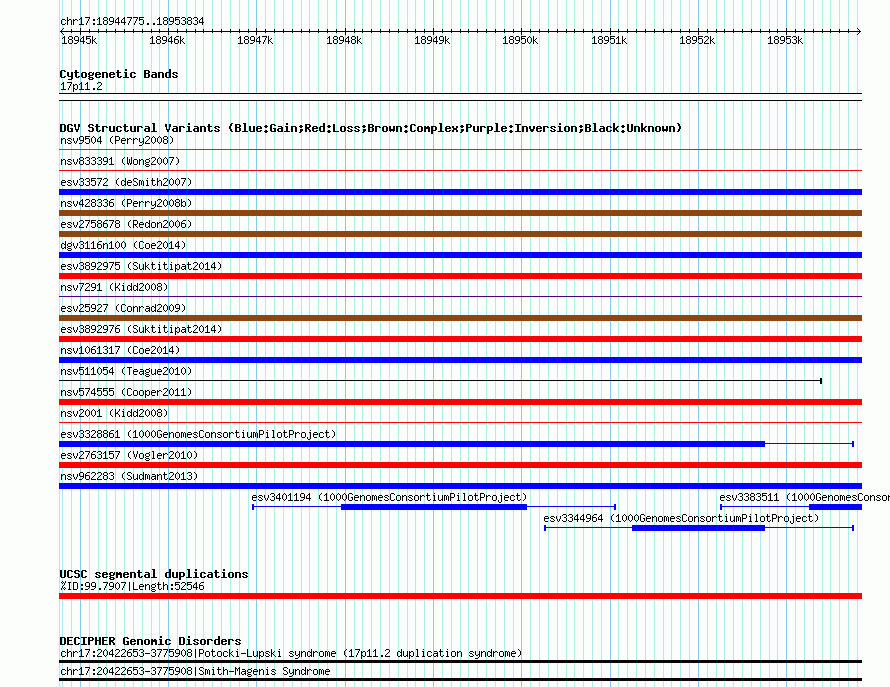Open the DECIPHER Genomic Disorders track title
890x687 pixels.
150,641
